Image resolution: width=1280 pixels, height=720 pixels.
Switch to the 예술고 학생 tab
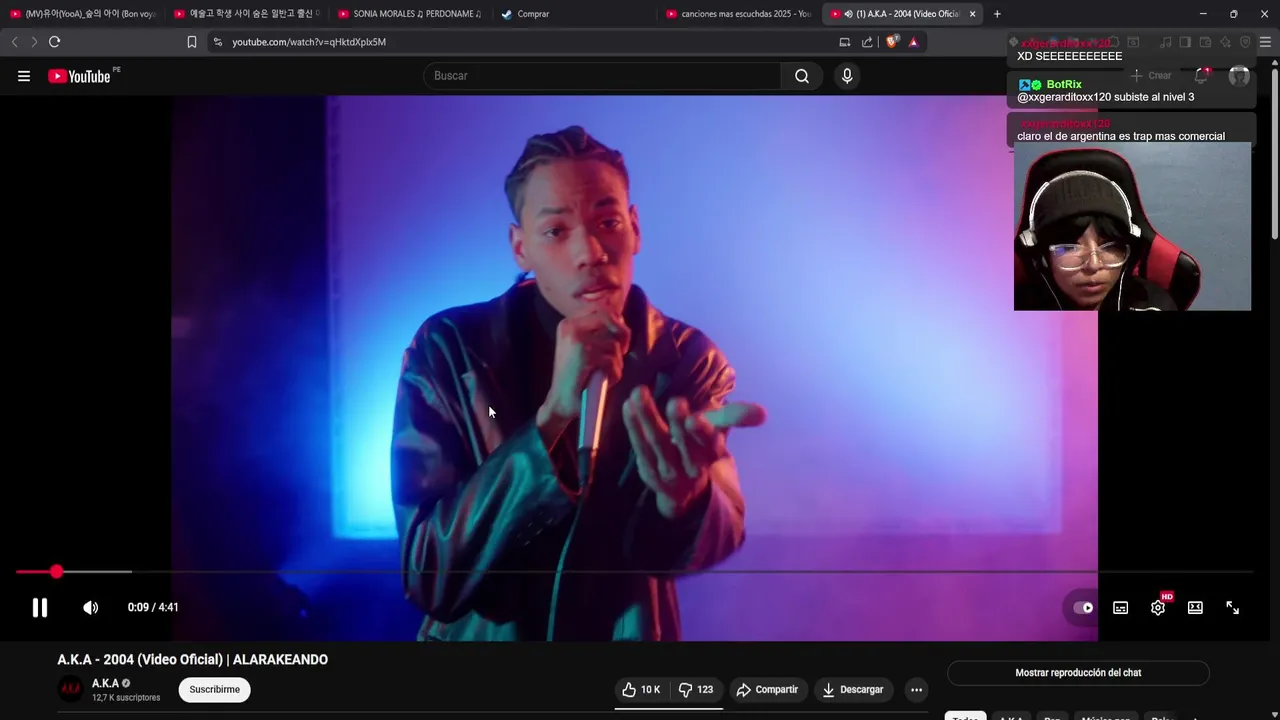click(x=246, y=14)
